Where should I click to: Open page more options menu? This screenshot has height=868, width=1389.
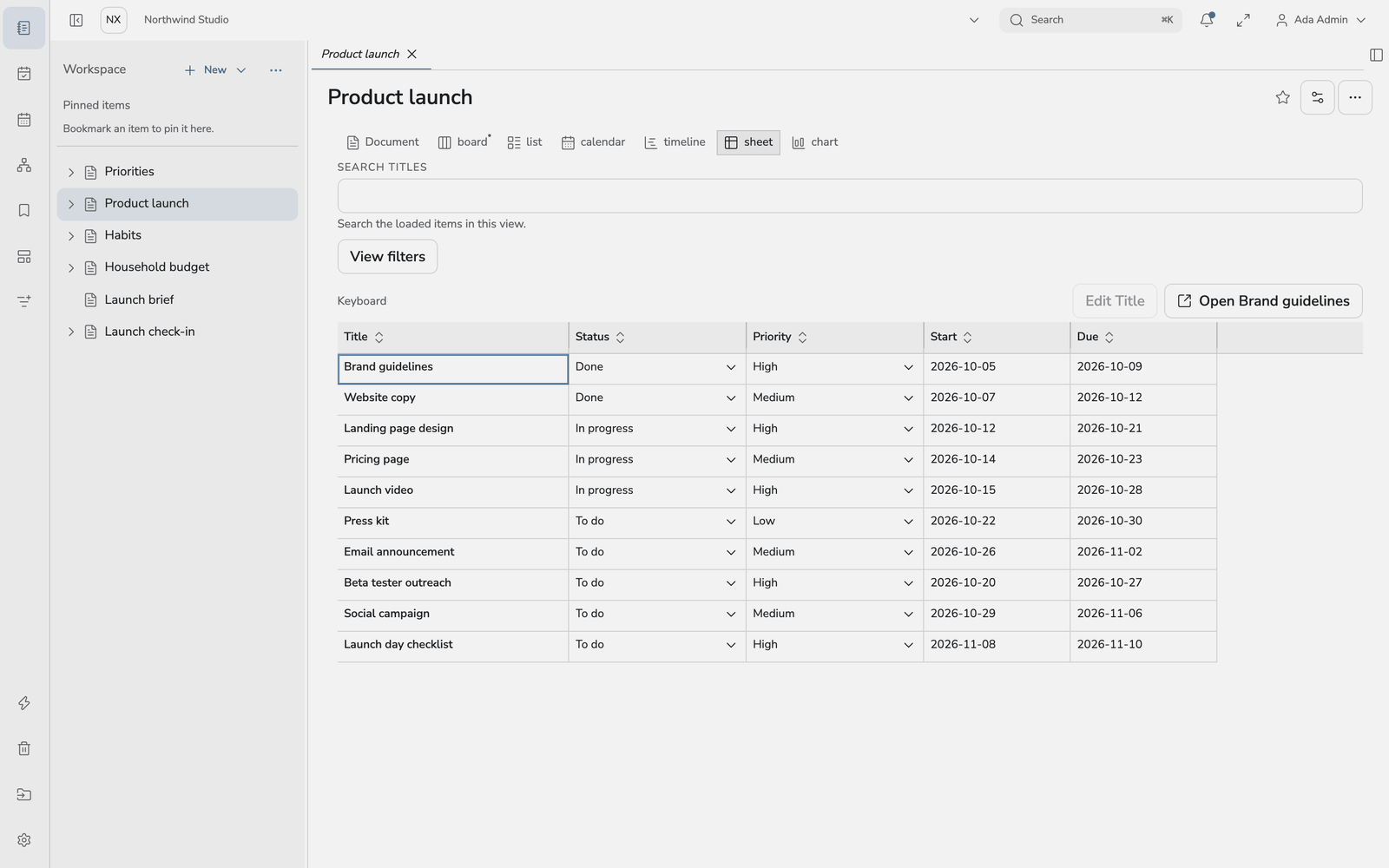click(1354, 97)
